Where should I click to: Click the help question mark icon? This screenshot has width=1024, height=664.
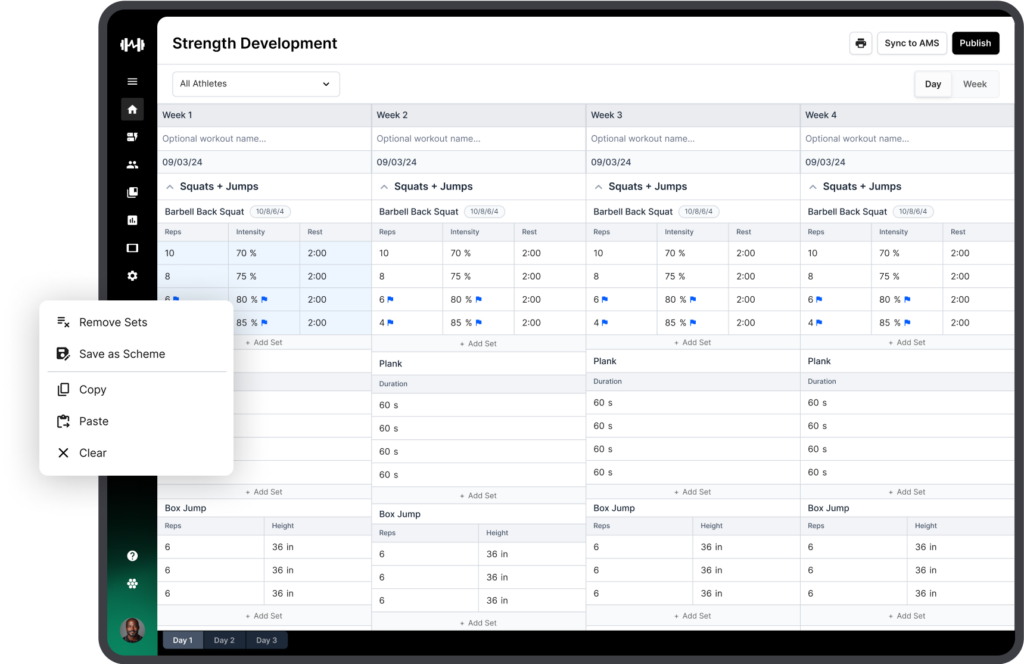[x=132, y=556]
